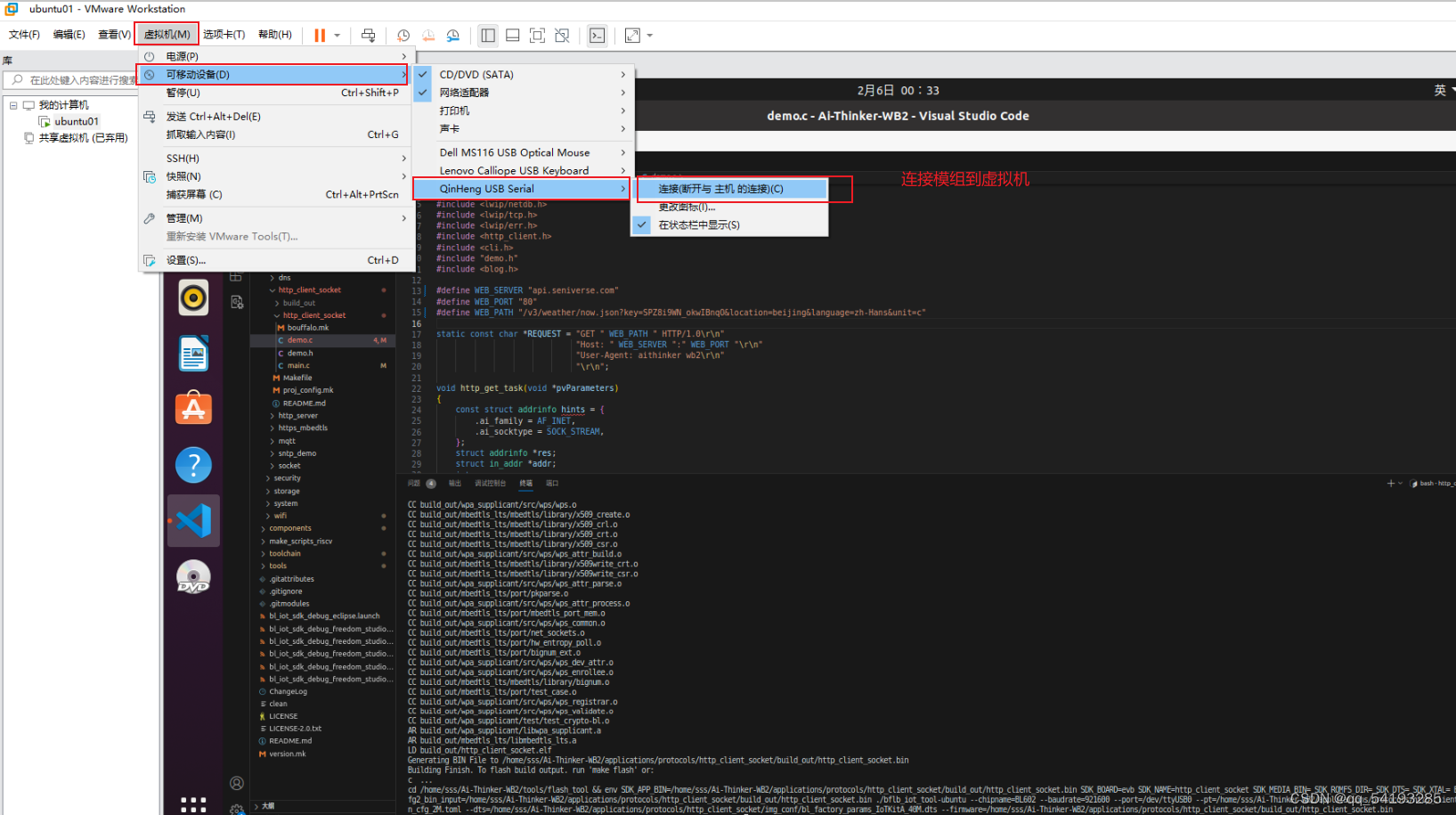Open the 编辑(E) menu
Viewport: 1456px width, 815px height.
[69, 35]
